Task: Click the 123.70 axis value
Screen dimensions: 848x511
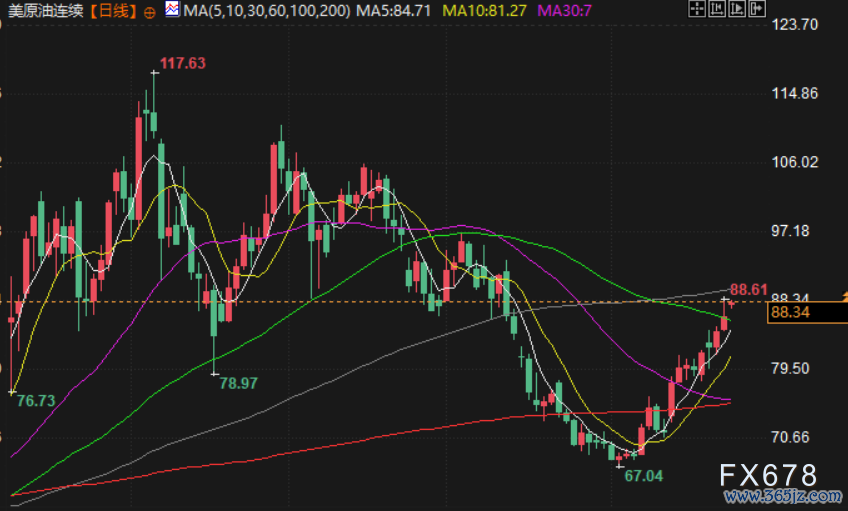Action: pyautogui.click(x=794, y=24)
